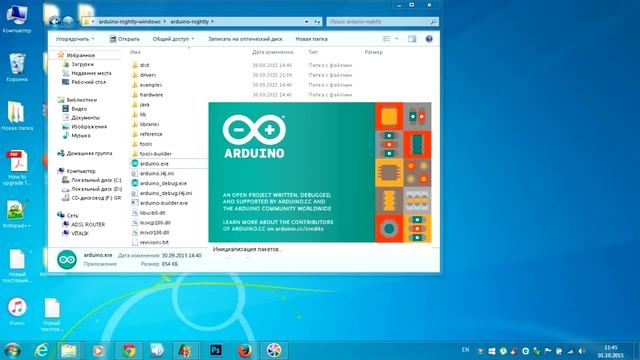Viewport: 640px width, 360px height.
Task: Select the Computer desktop icon
Action: tap(17, 19)
